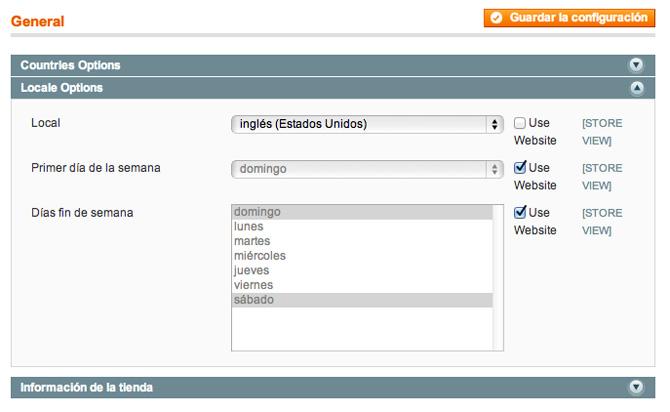
Task: Click Guardar la configuración button
Action: [x=569, y=18]
